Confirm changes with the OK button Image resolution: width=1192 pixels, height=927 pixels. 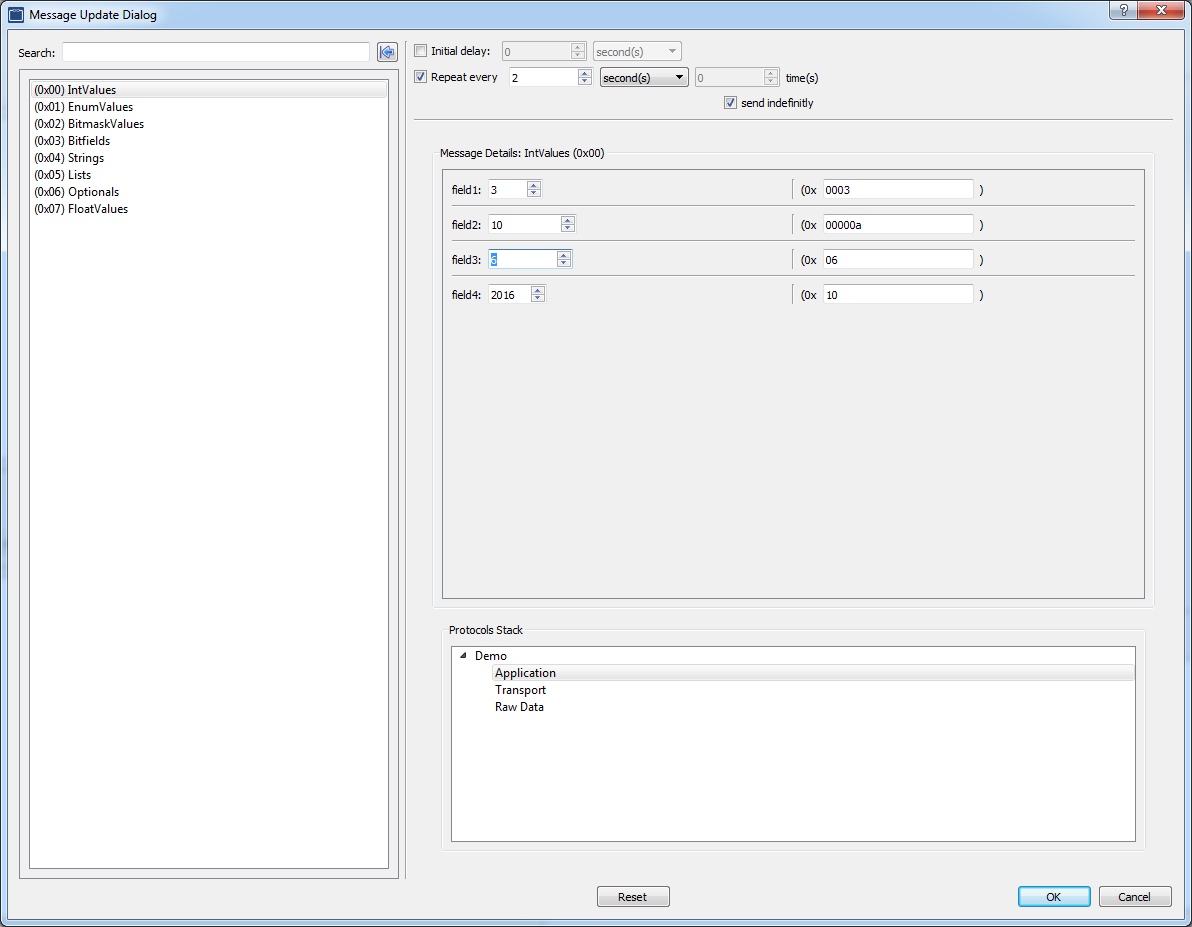(1054, 896)
